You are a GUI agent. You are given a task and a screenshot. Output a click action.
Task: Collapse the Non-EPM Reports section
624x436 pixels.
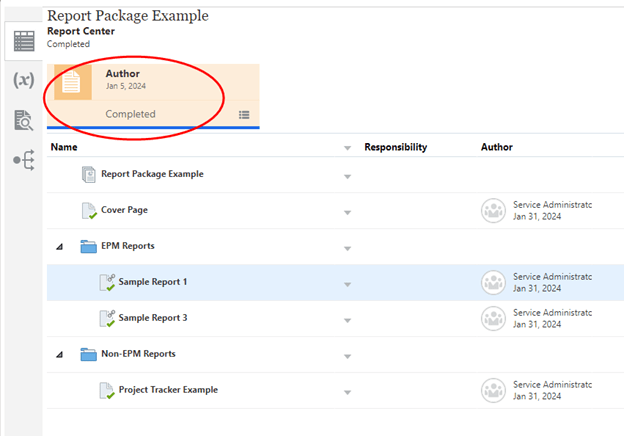(58, 354)
